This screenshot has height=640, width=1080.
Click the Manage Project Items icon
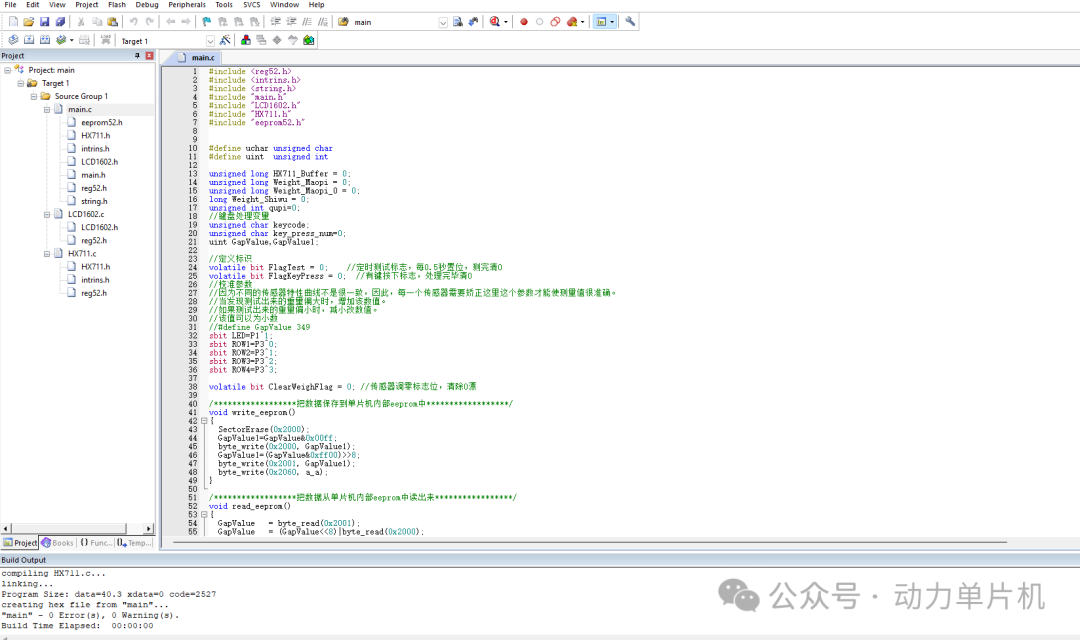tap(246, 40)
